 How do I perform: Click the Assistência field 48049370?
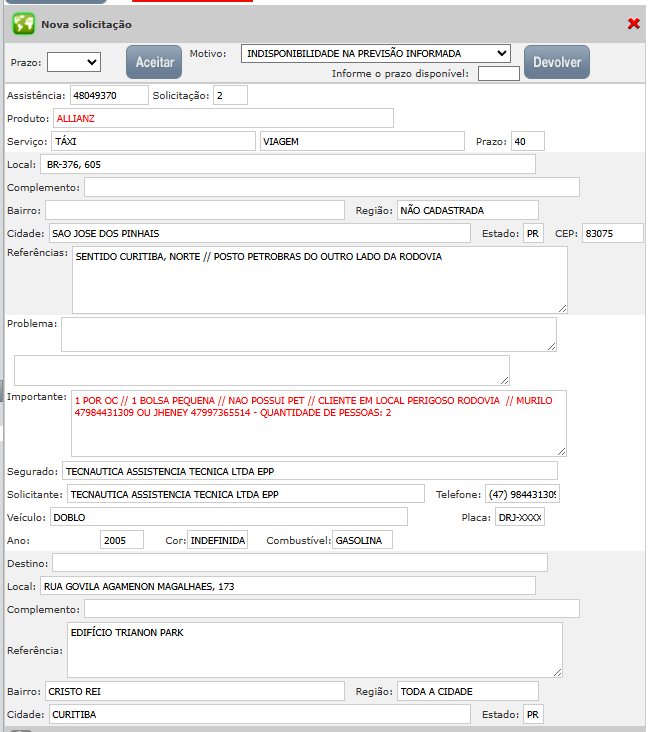(109, 95)
